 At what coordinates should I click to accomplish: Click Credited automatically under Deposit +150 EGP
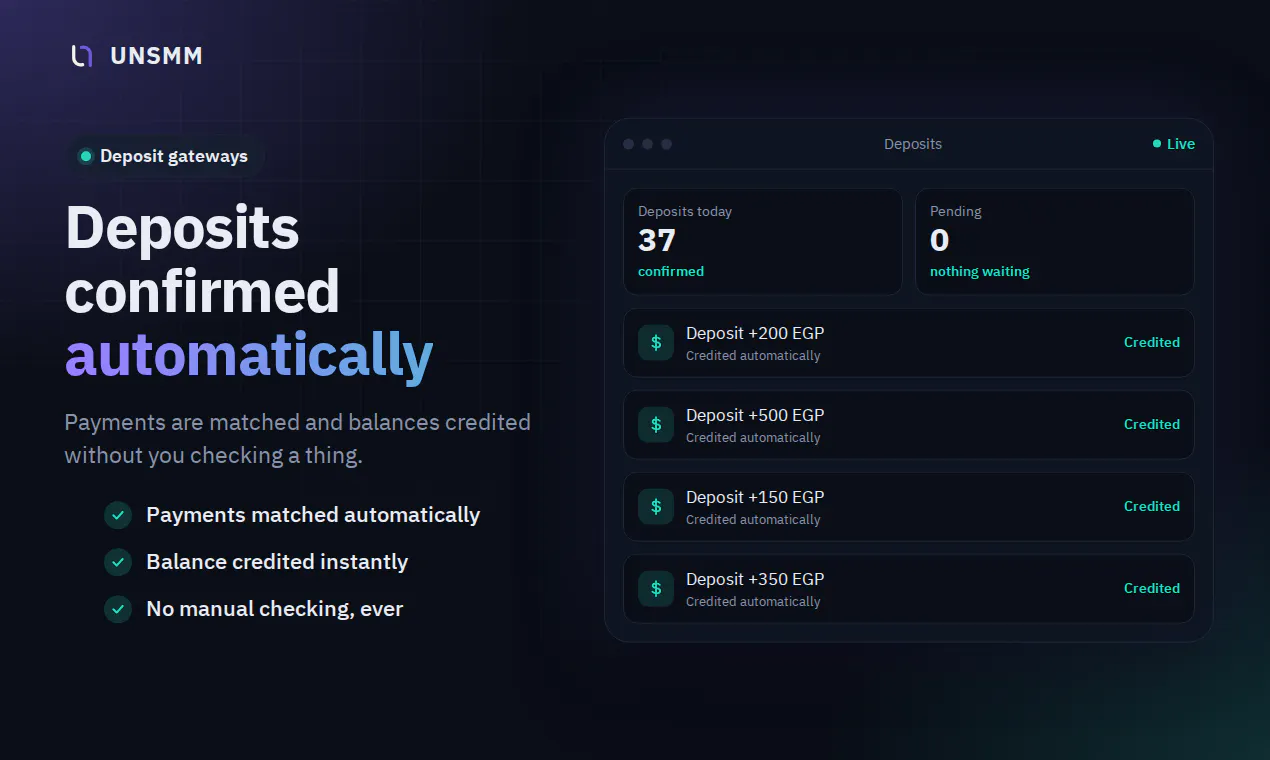pyautogui.click(x=753, y=520)
